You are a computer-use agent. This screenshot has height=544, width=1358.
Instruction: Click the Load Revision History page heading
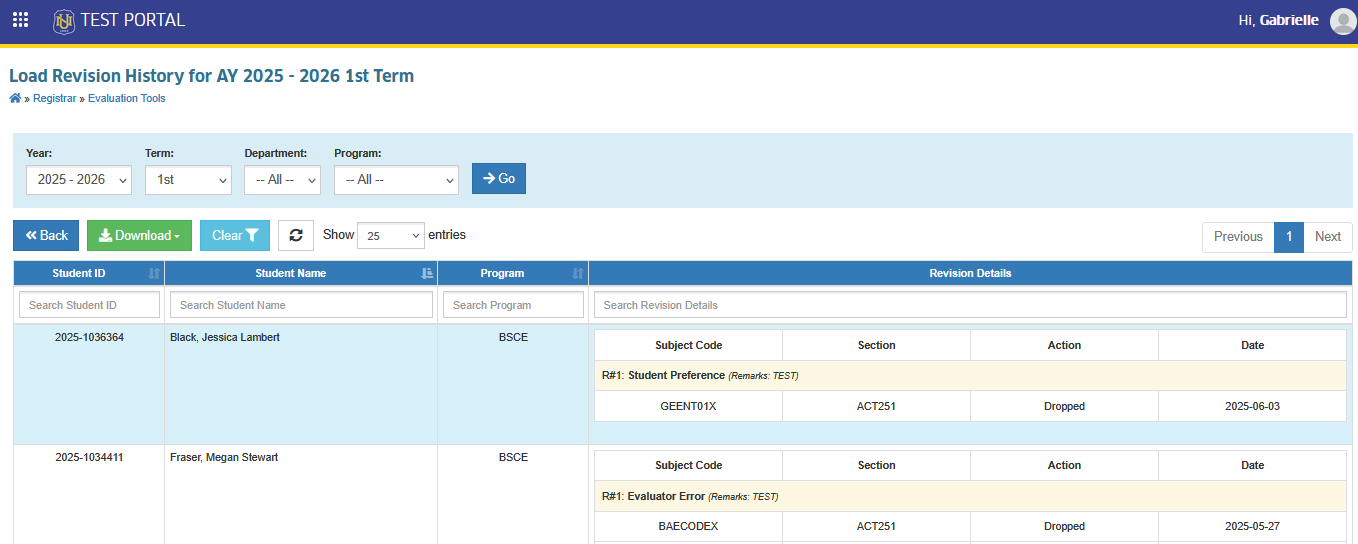pos(211,76)
